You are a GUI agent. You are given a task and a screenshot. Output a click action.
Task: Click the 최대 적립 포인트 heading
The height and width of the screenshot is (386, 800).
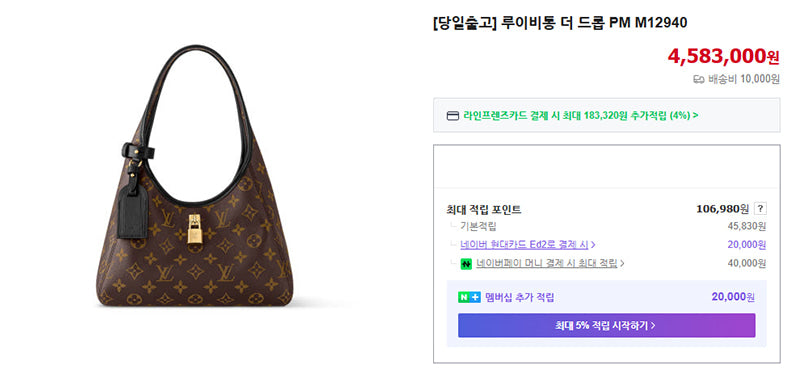tap(484, 210)
